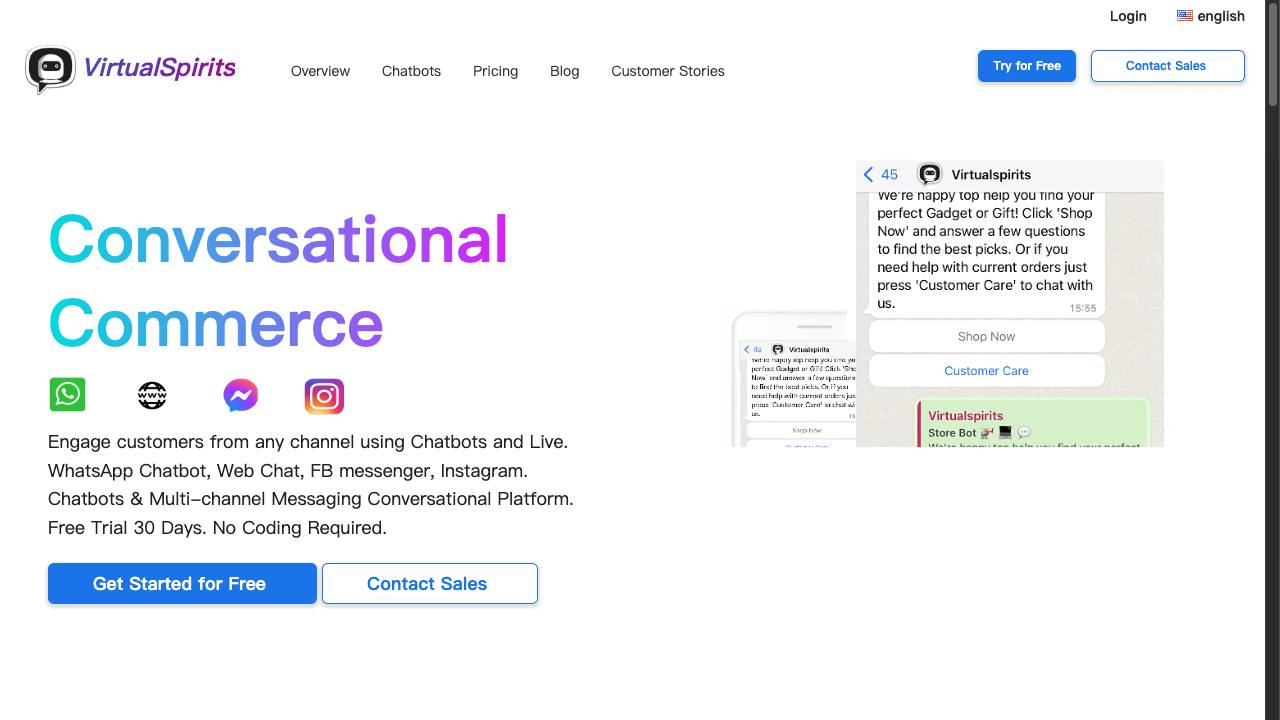Click the green Virtualspirits Store Bot message
Screen dimensions: 1280x720
pos(1033,424)
